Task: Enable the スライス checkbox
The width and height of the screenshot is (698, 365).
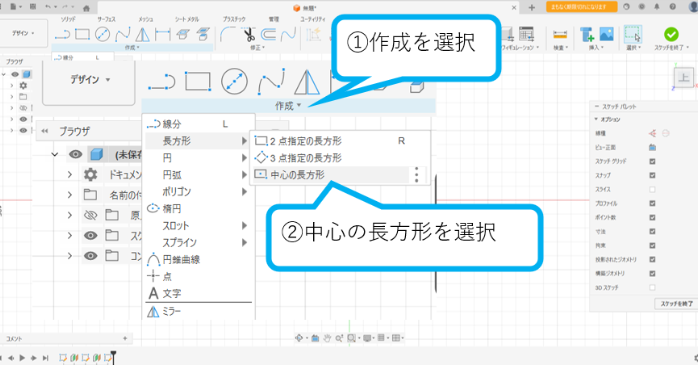Action: click(x=652, y=190)
